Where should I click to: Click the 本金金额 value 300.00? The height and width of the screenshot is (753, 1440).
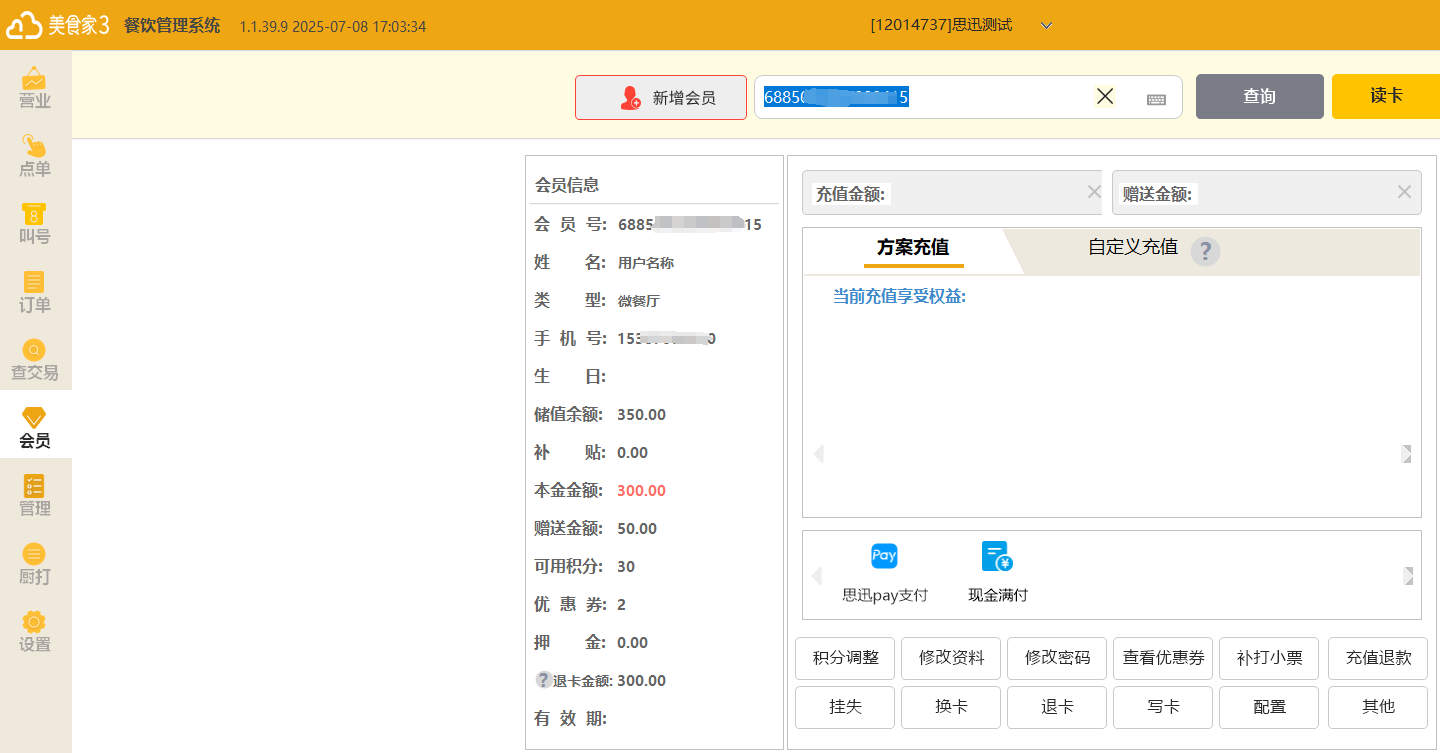click(641, 490)
